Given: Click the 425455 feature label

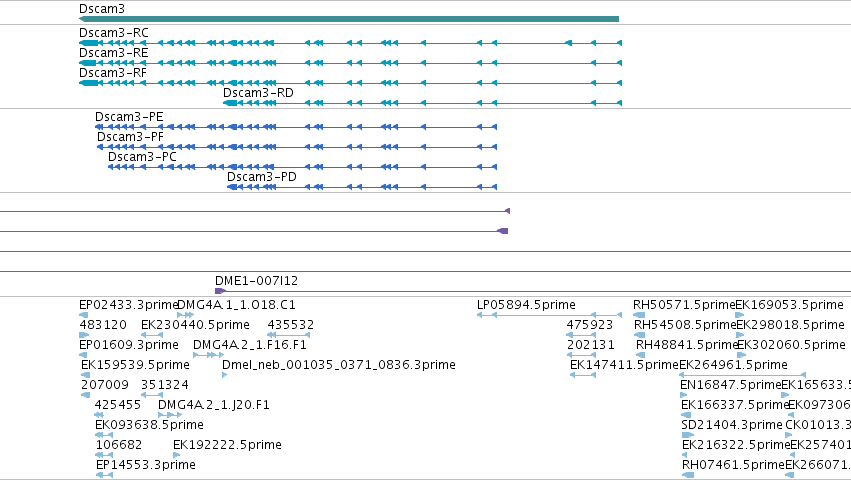Looking at the screenshot, I should pyautogui.click(x=118, y=405).
